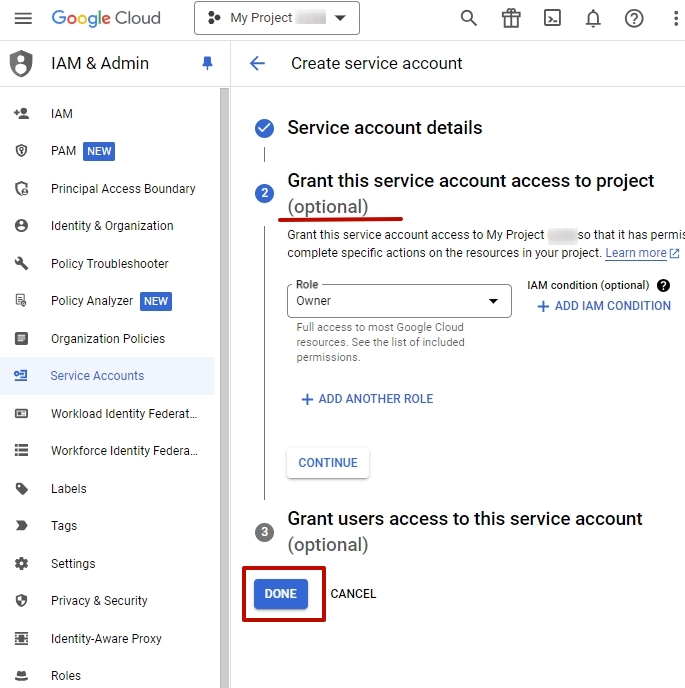The width and height of the screenshot is (685, 688).
Task: Click the Google Cloud logo
Action: click(x=106, y=18)
